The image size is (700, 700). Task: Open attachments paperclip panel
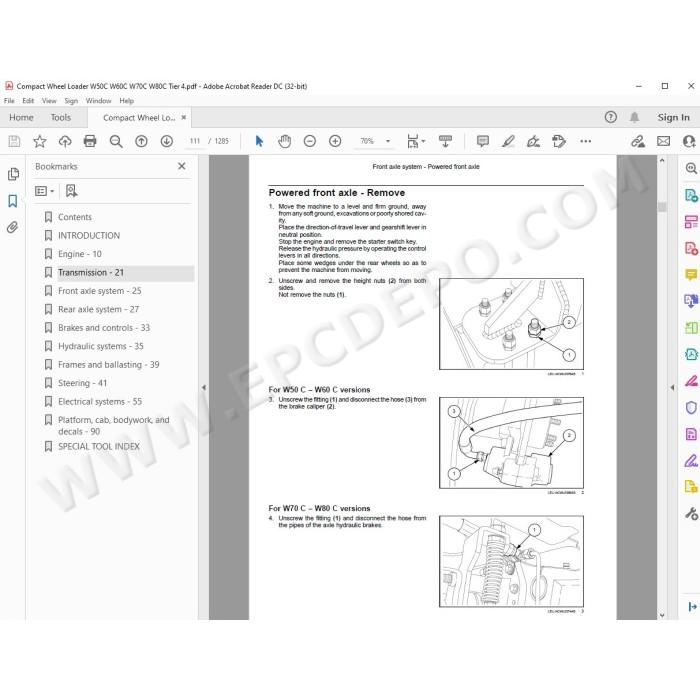(x=12, y=227)
